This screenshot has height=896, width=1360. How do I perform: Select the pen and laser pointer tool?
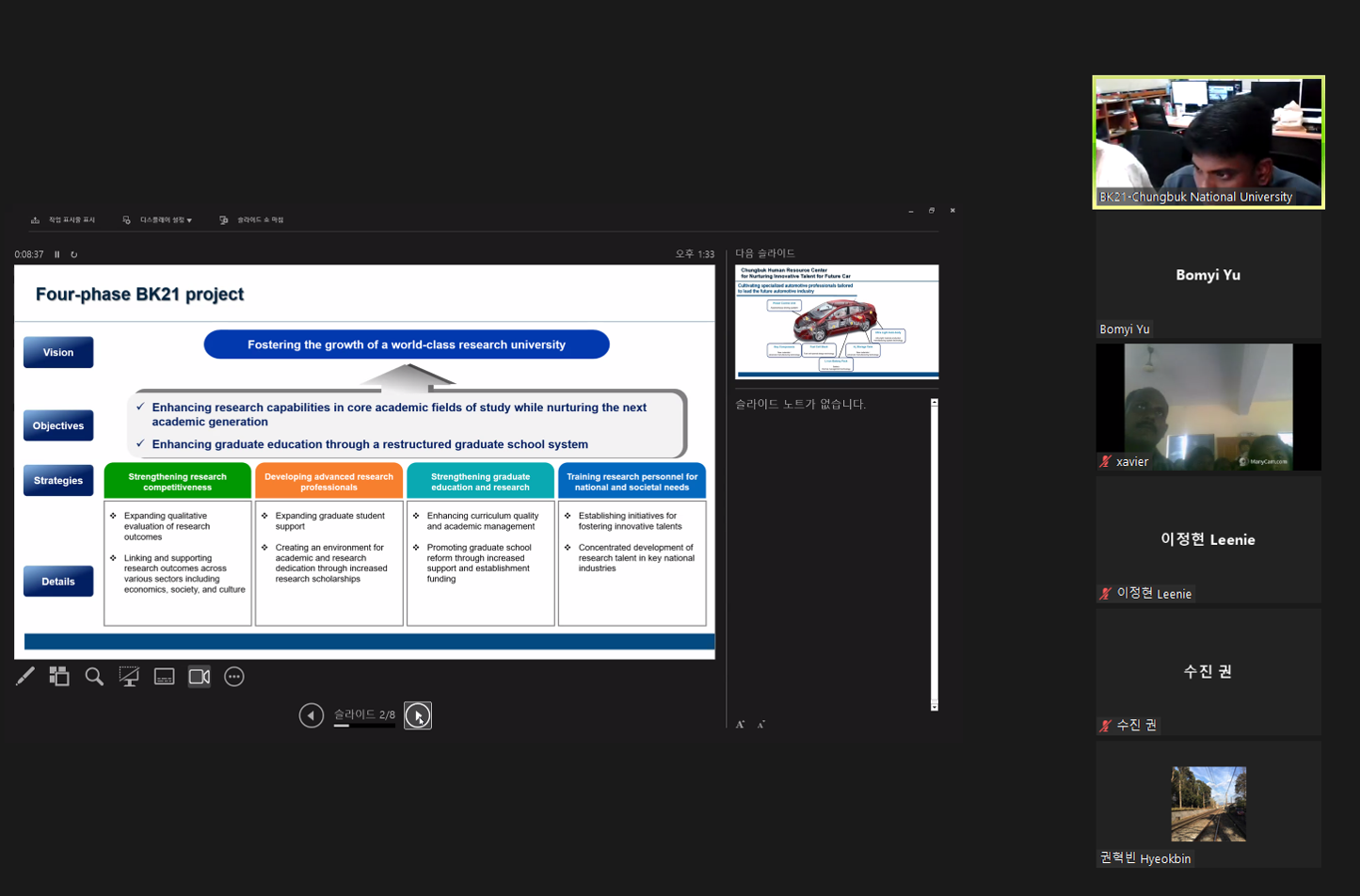pyautogui.click(x=25, y=677)
